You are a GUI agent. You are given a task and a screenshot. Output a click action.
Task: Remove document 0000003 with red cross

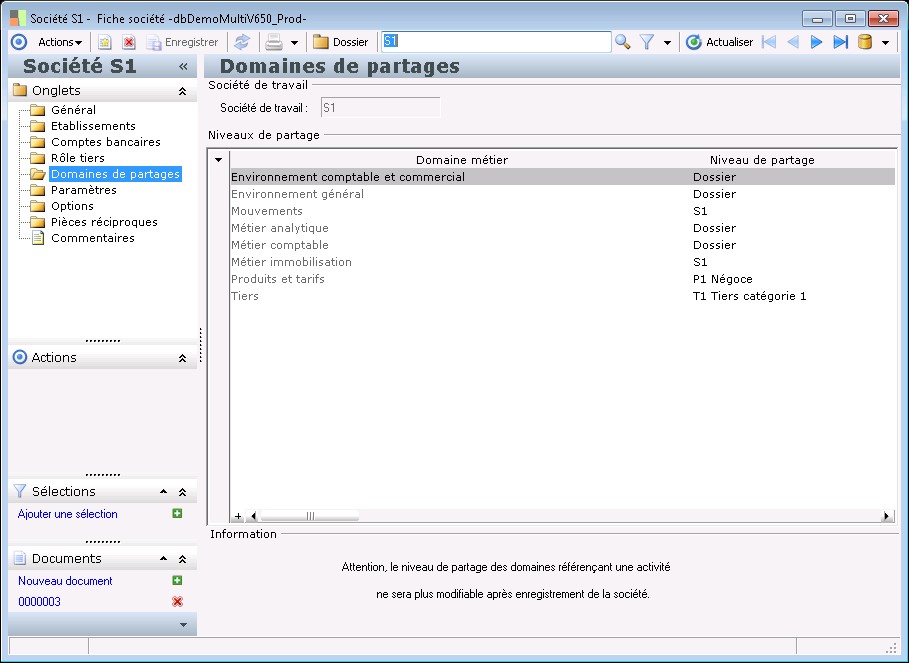pos(177,602)
